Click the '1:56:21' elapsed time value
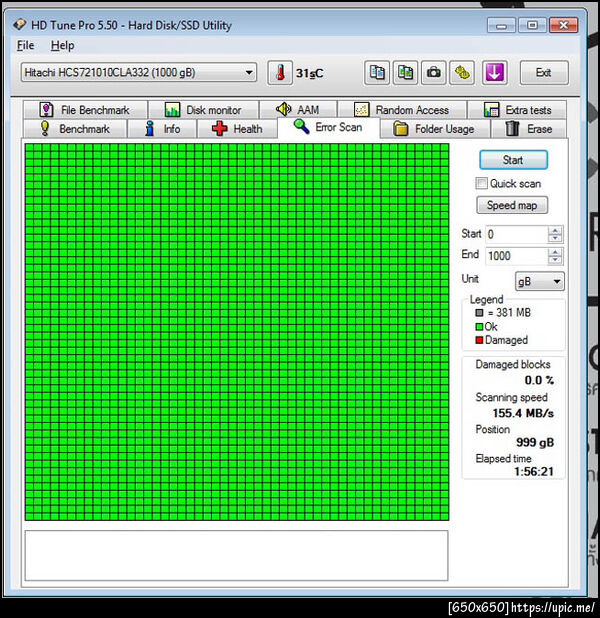 pos(534,471)
